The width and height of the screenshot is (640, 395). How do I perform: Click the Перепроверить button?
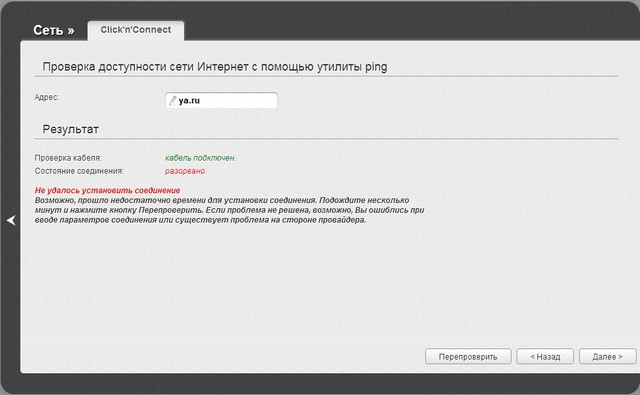(x=468, y=357)
